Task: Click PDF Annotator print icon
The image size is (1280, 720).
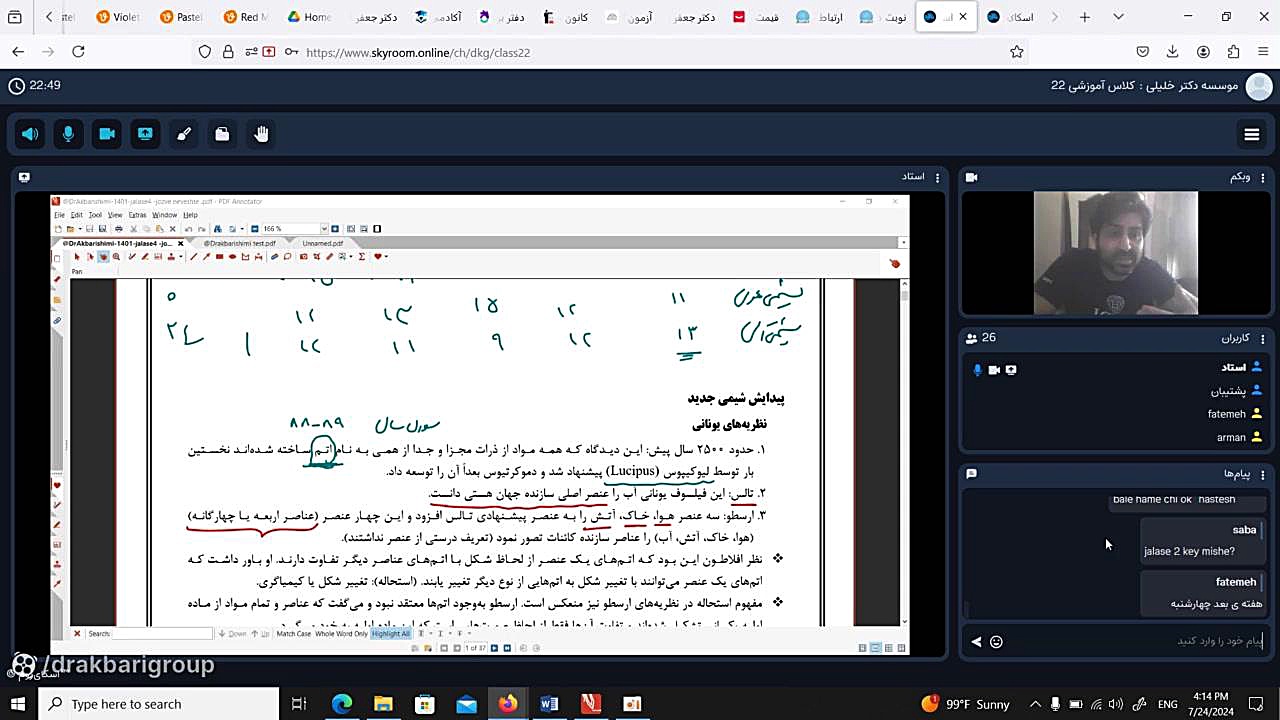Action: 119,229
